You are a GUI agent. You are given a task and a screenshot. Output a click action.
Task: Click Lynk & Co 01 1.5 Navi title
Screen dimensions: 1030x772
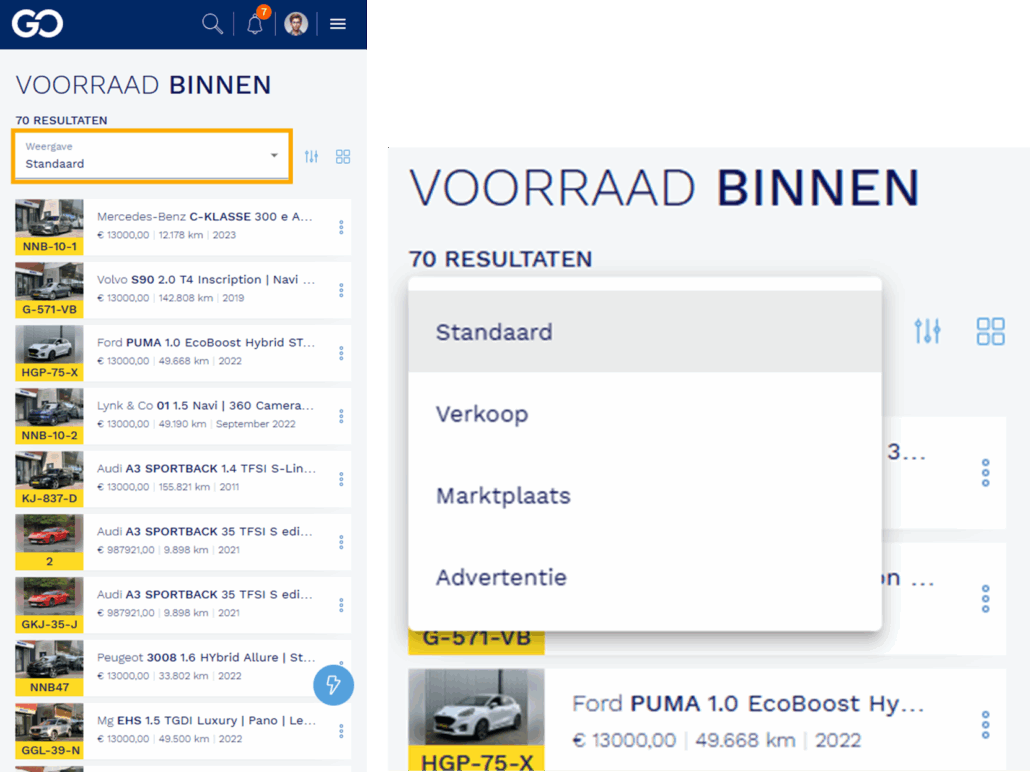(x=205, y=406)
